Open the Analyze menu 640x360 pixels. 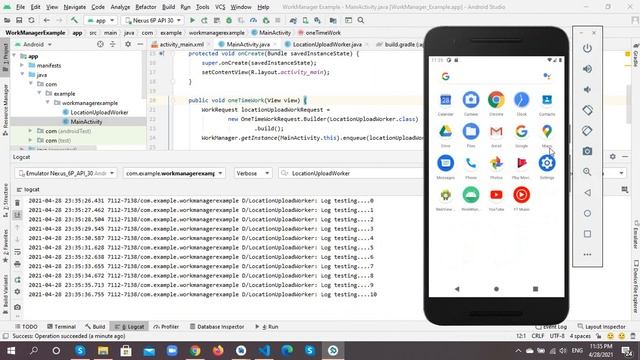pyautogui.click(x=120, y=7)
